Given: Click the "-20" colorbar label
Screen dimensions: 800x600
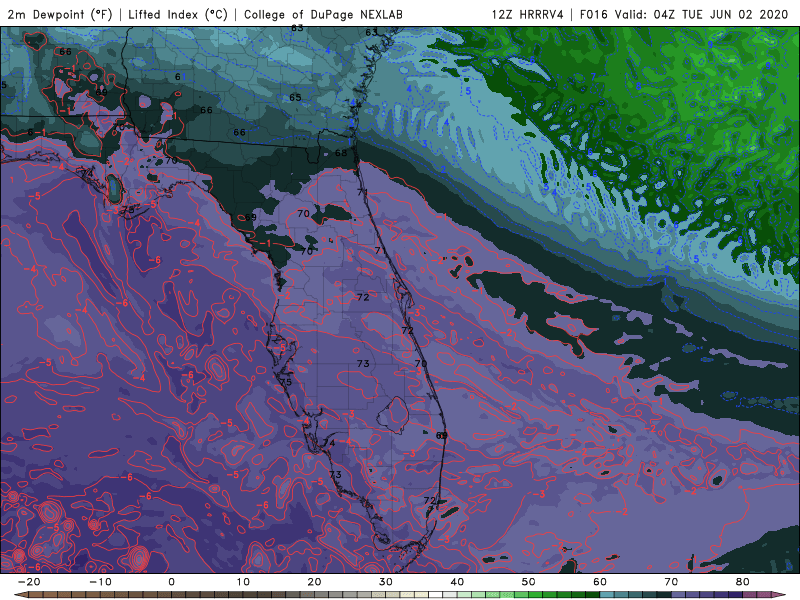Looking at the screenshot, I should pyautogui.click(x=29, y=582).
